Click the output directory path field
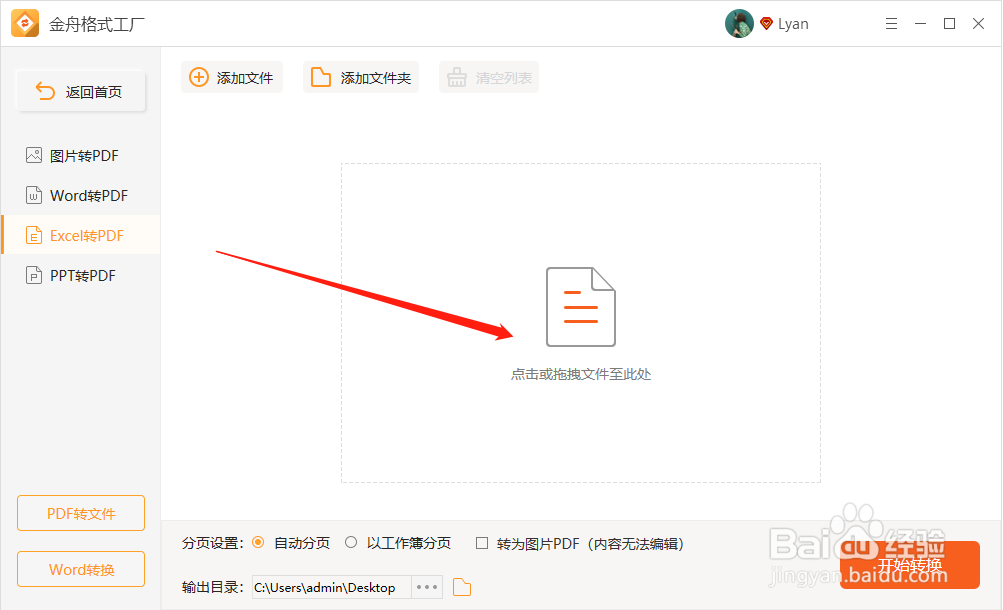1003x610 pixels. [x=330, y=587]
